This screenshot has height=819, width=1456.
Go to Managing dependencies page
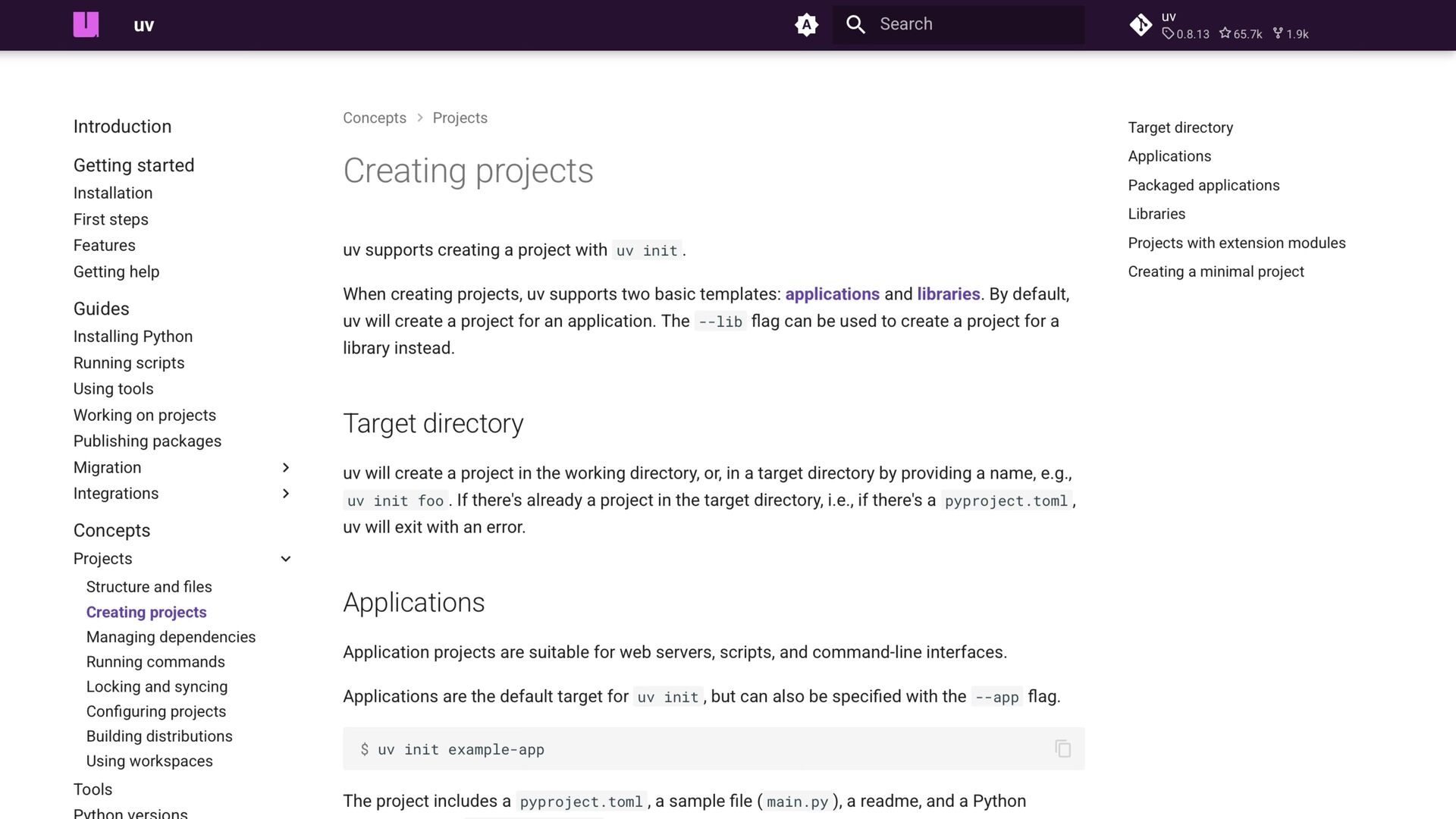click(x=171, y=637)
